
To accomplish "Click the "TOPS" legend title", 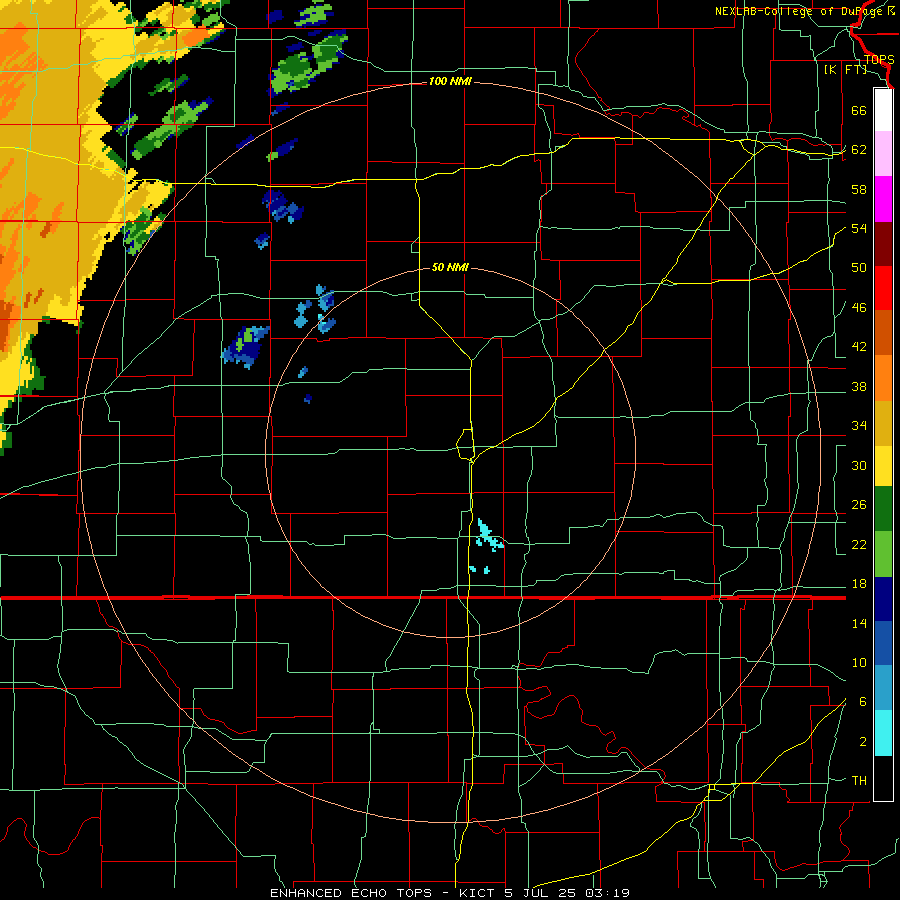I will click(x=879, y=60).
